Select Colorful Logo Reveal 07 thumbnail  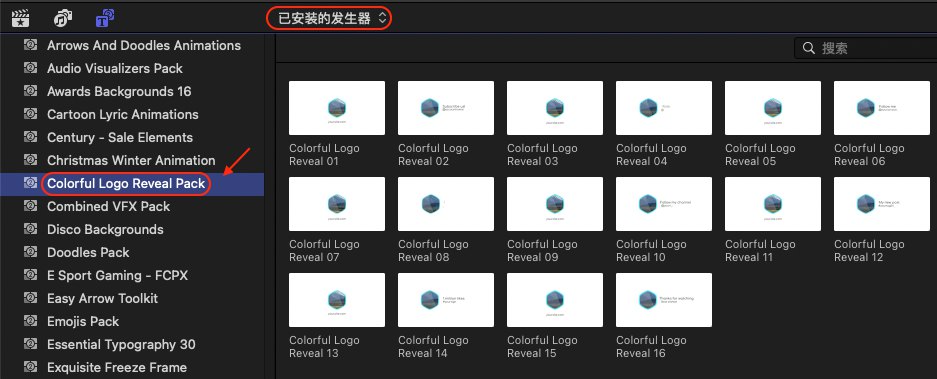337,204
